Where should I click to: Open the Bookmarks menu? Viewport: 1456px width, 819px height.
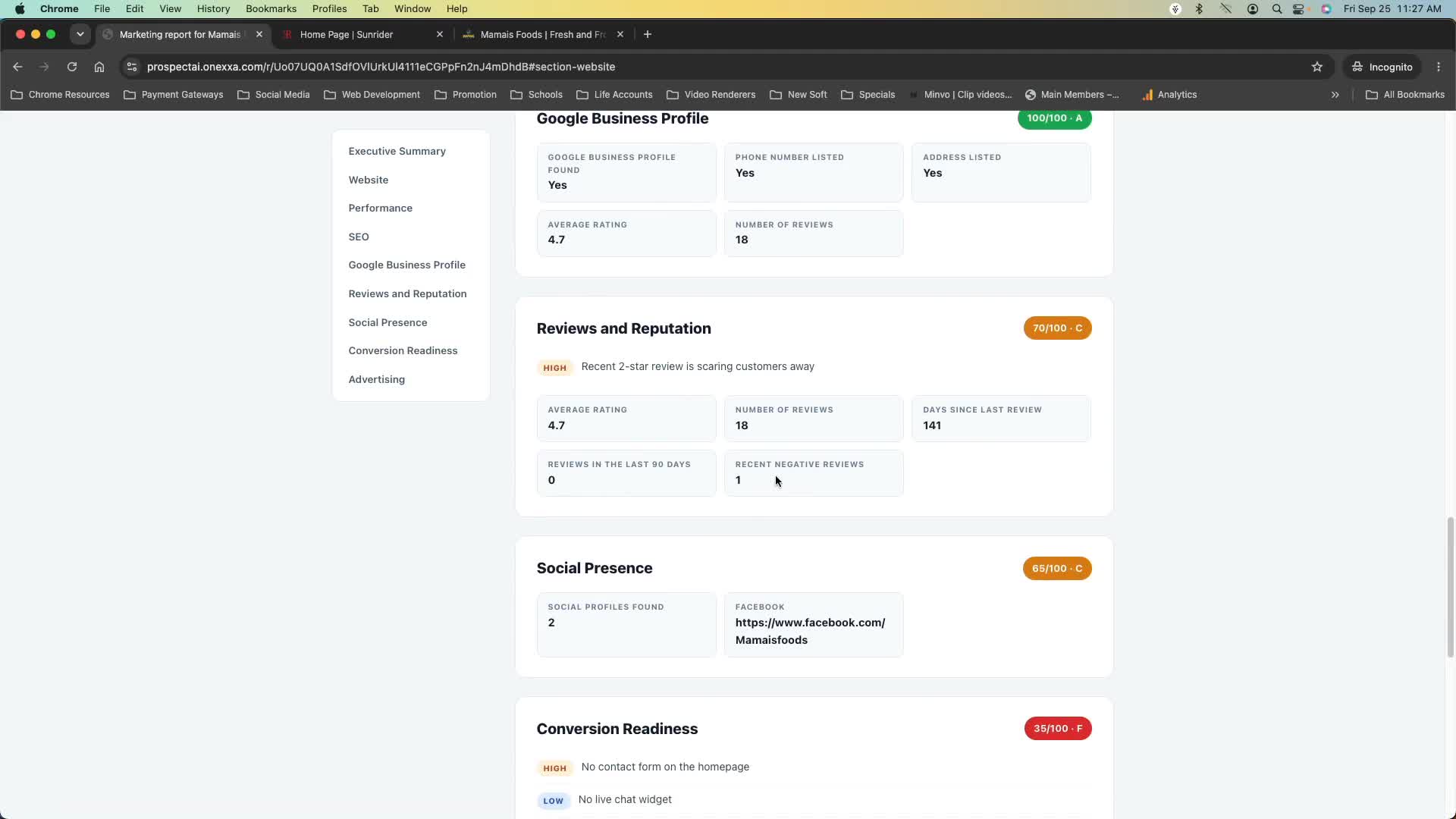[x=271, y=9]
